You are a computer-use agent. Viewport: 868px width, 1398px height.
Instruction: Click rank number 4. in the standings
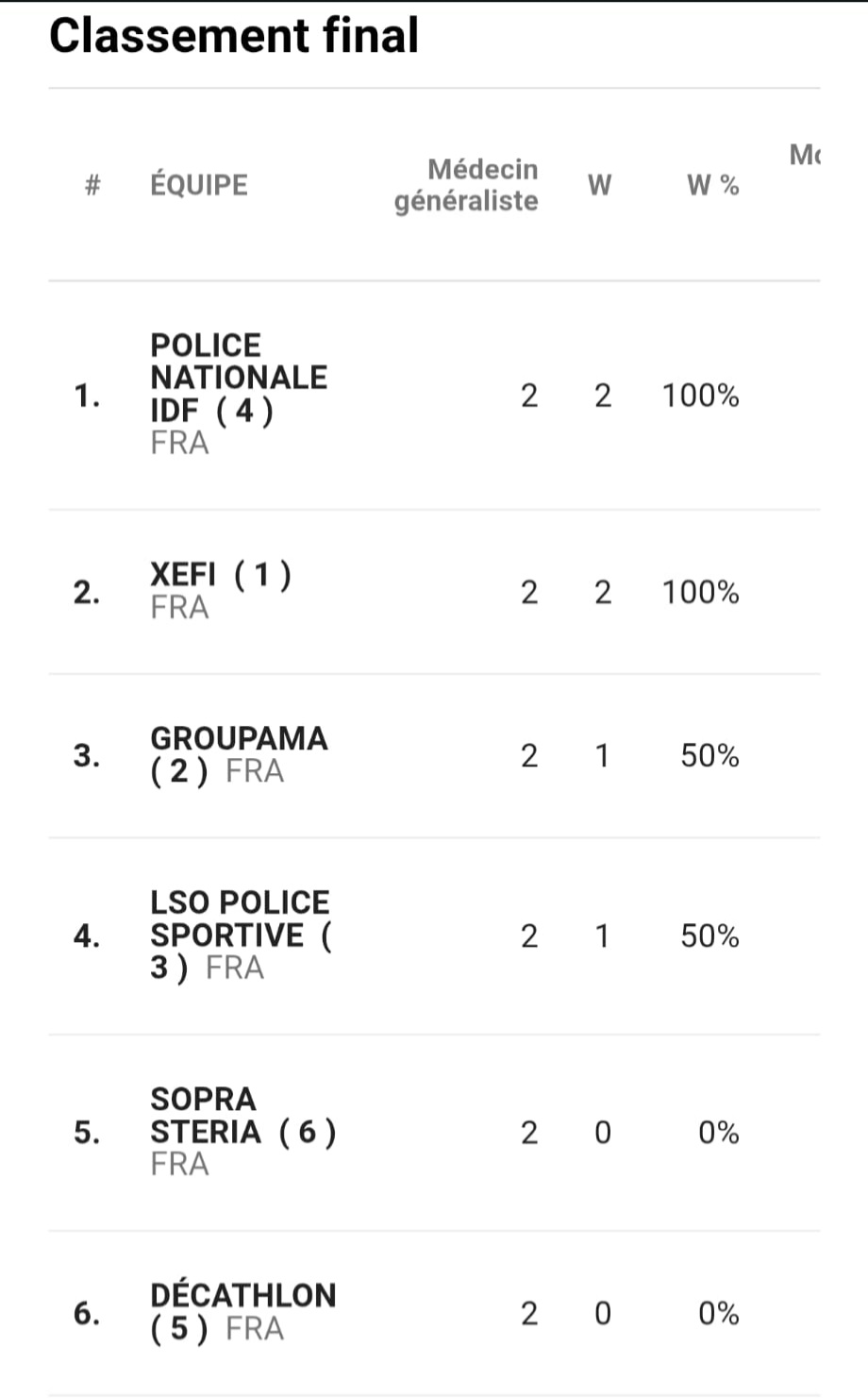pyautogui.click(x=87, y=936)
